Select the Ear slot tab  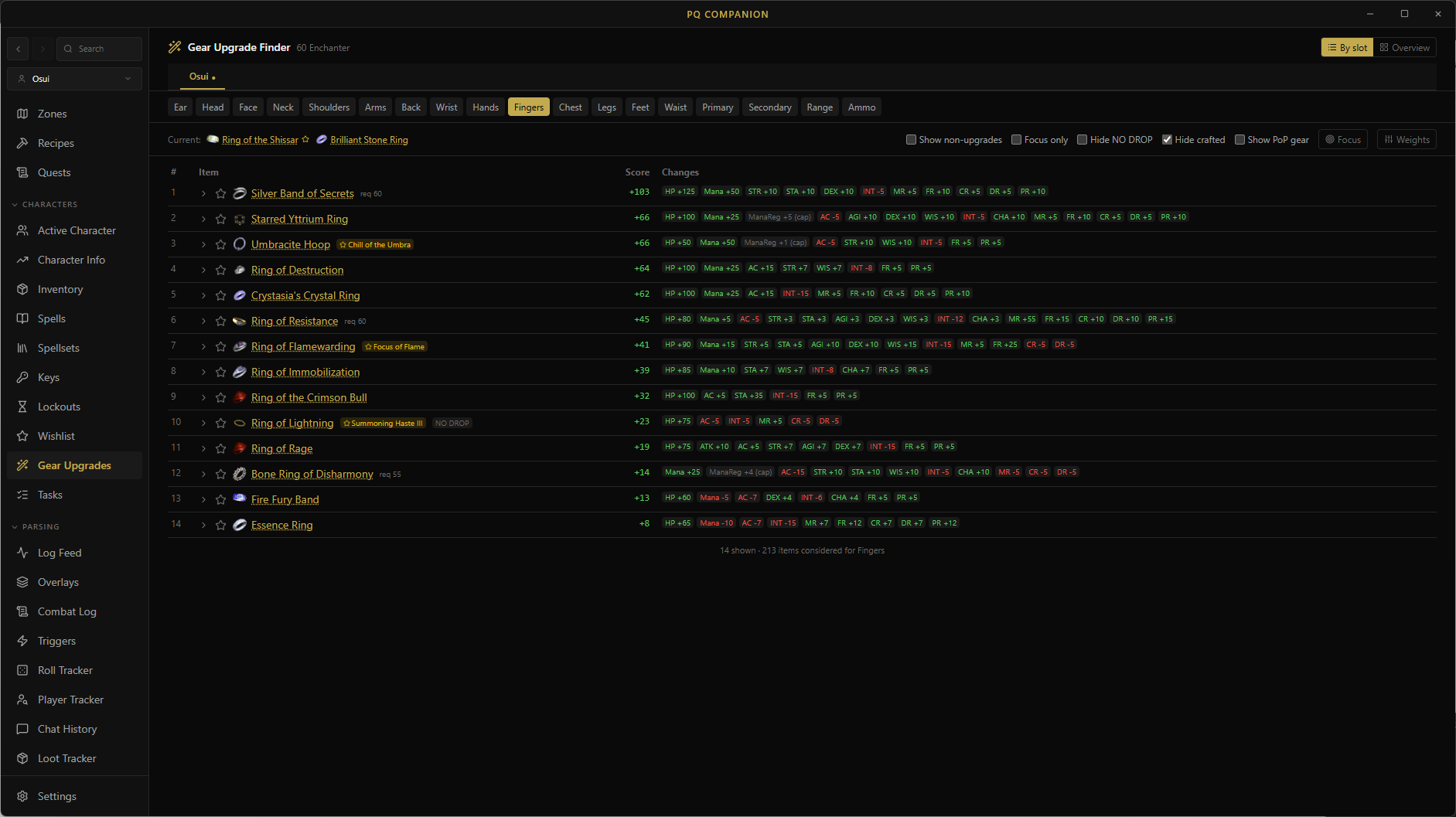tap(180, 107)
